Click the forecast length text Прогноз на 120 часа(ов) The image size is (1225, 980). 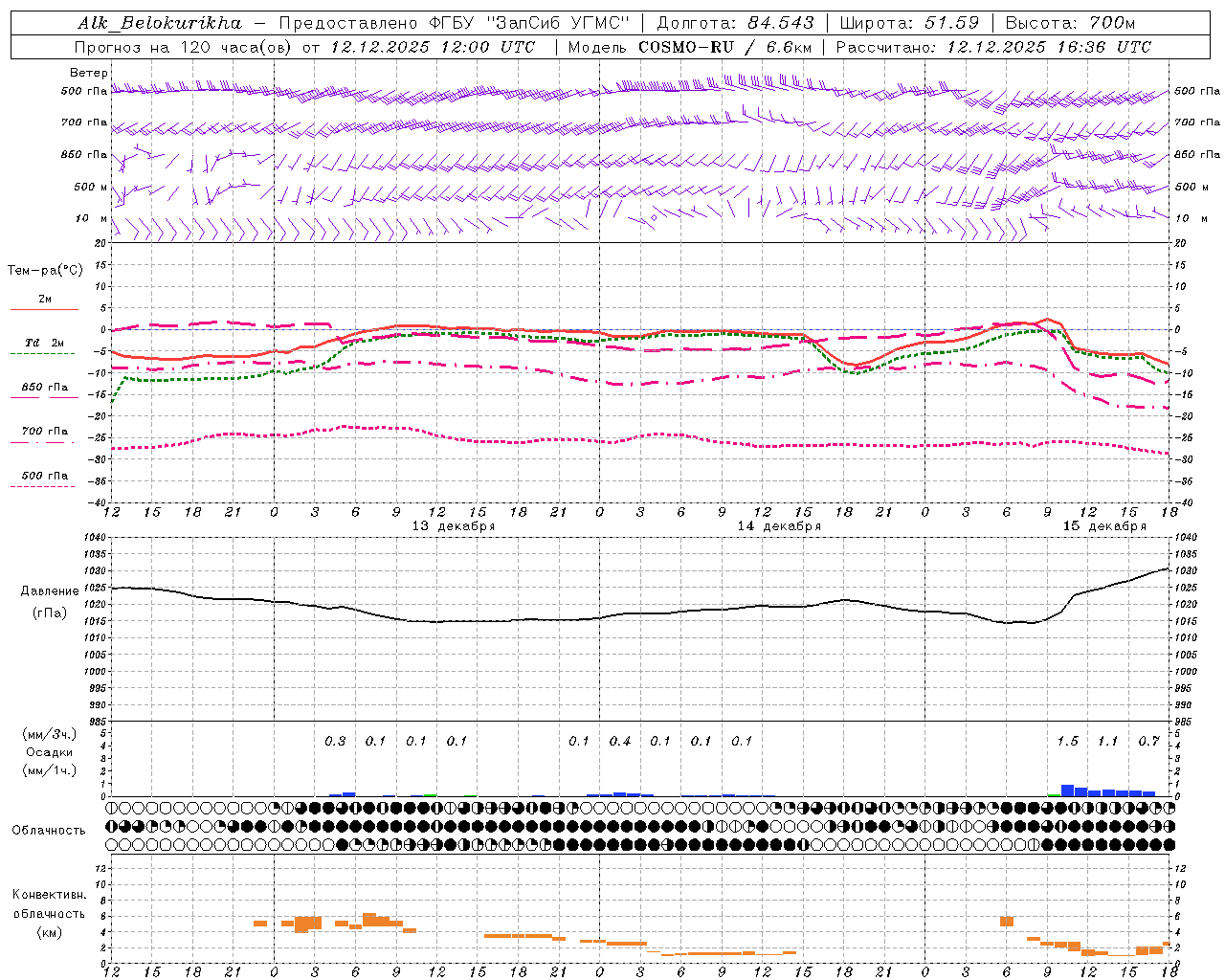click(184, 47)
